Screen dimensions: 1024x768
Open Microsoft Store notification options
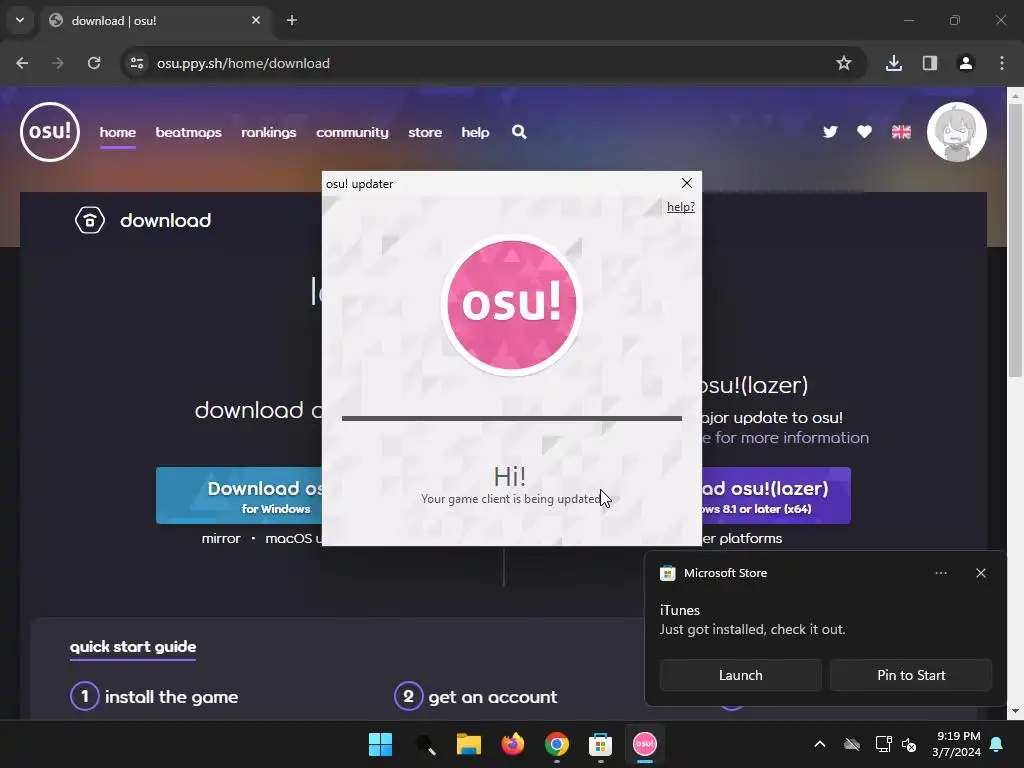(940, 573)
